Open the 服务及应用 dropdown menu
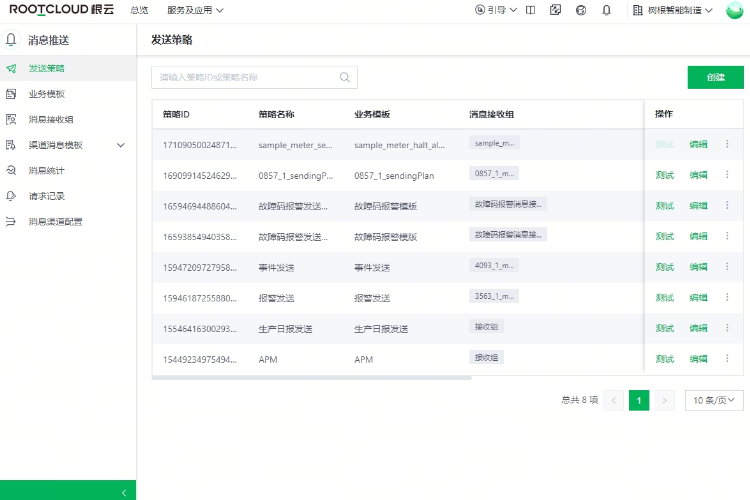 [x=195, y=10]
